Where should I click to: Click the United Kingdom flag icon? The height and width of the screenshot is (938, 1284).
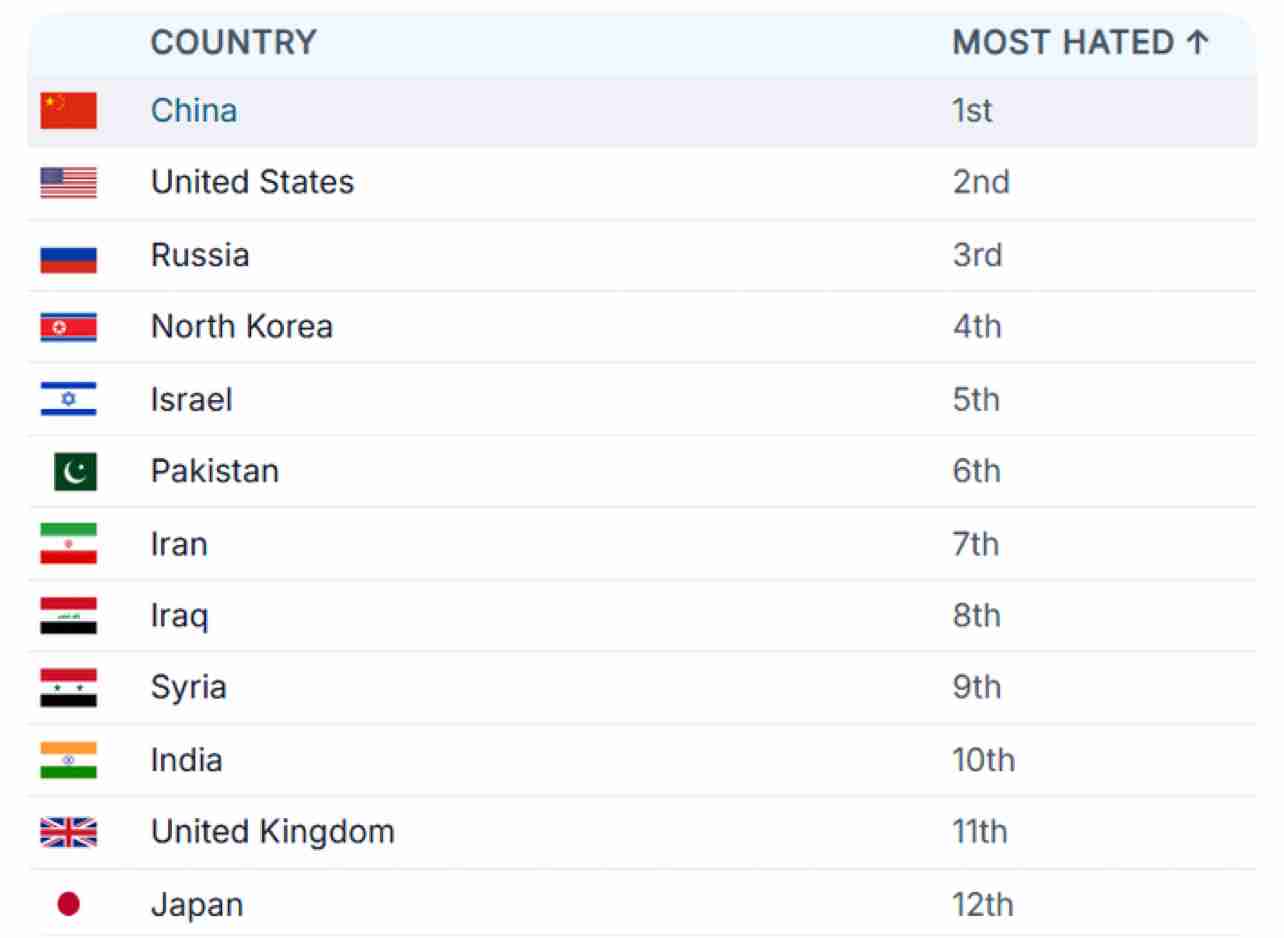68,832
